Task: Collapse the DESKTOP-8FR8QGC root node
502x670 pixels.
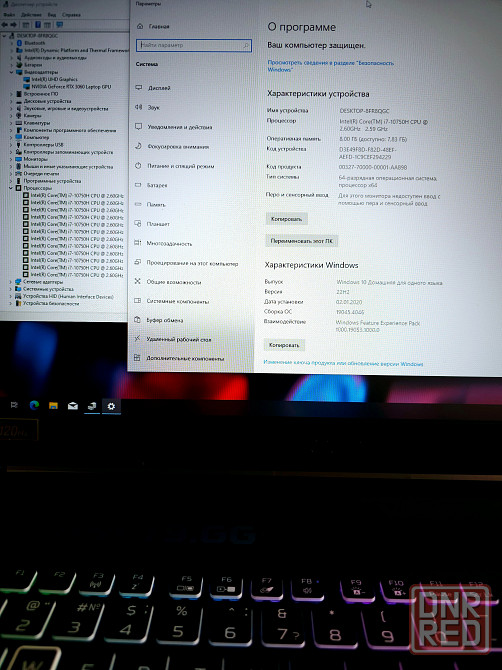Action: (x=5, y=36)
